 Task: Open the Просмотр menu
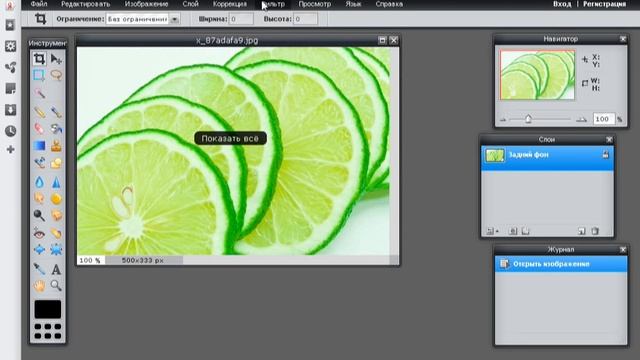(315, 4)
